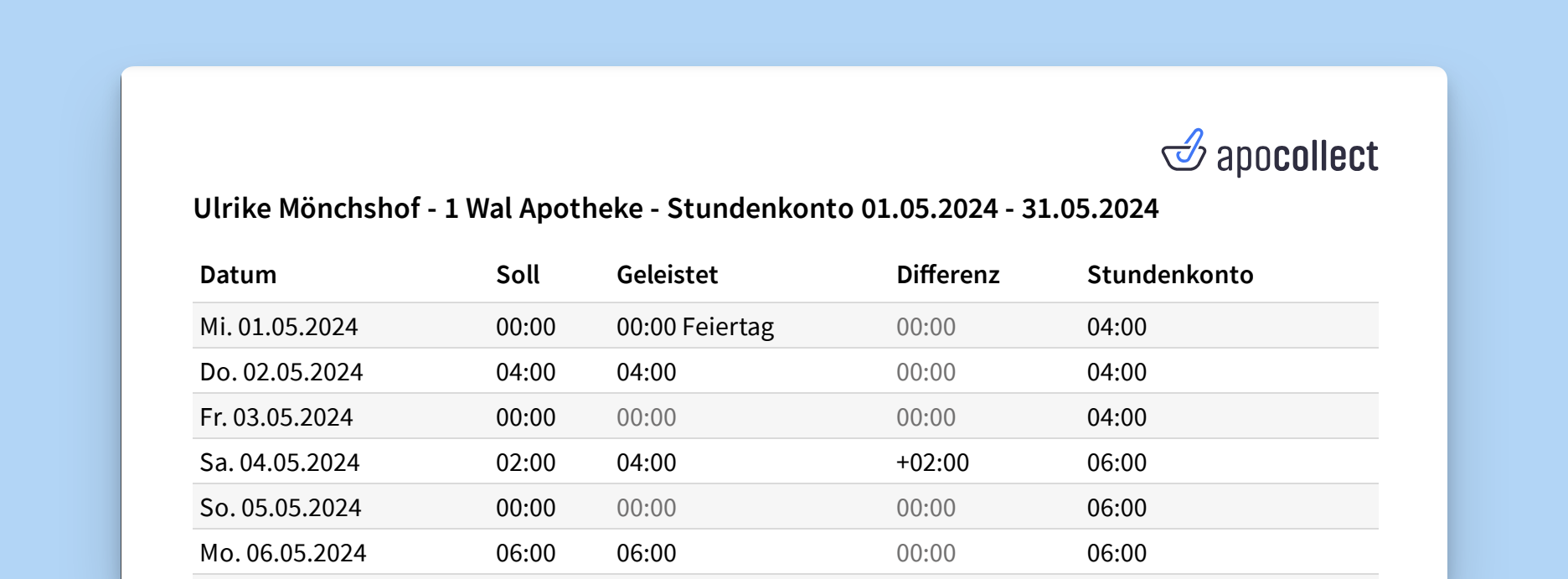The height and width of the screenshot is (579, 1568).
Task: Click the Differenz column header
Action: [x=947, y=275]
